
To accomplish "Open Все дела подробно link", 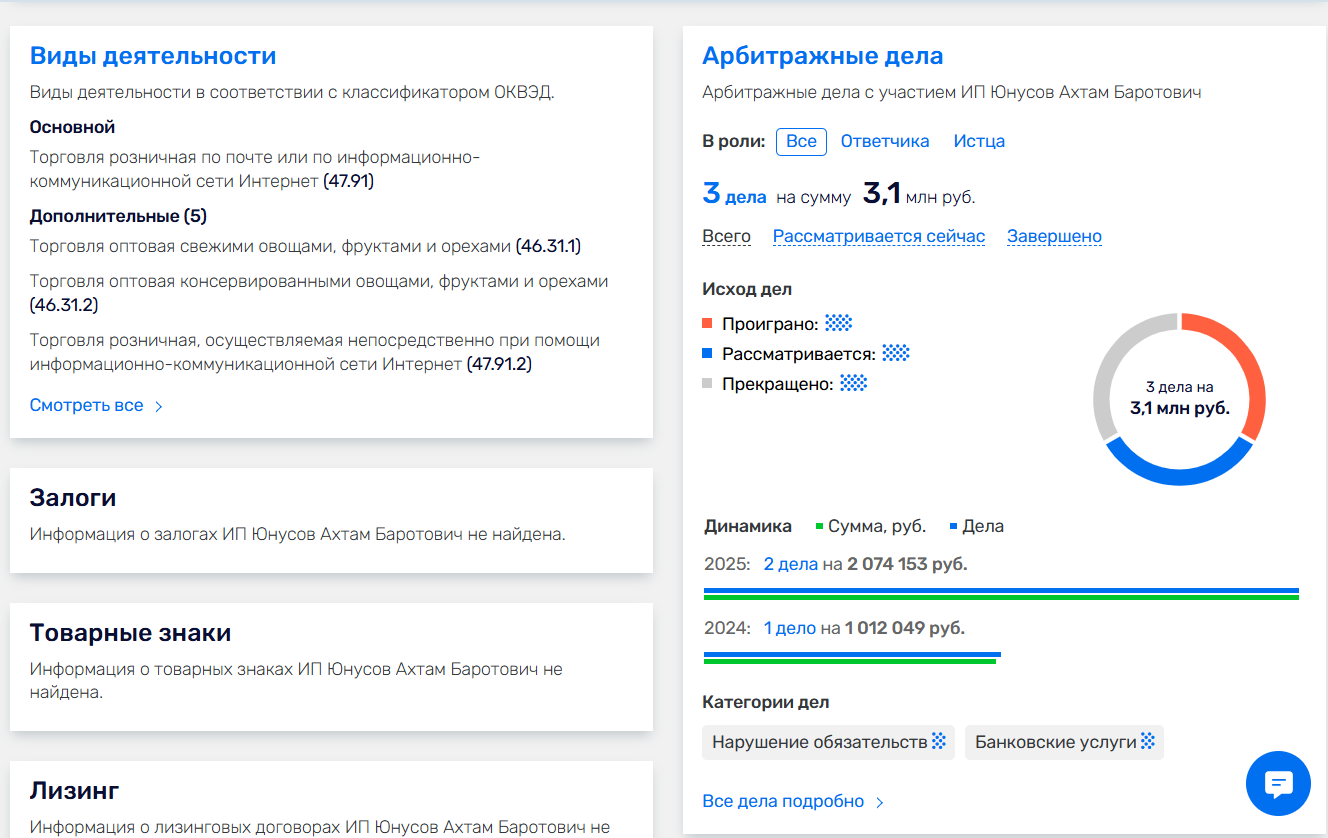I will tap(783, 801).
